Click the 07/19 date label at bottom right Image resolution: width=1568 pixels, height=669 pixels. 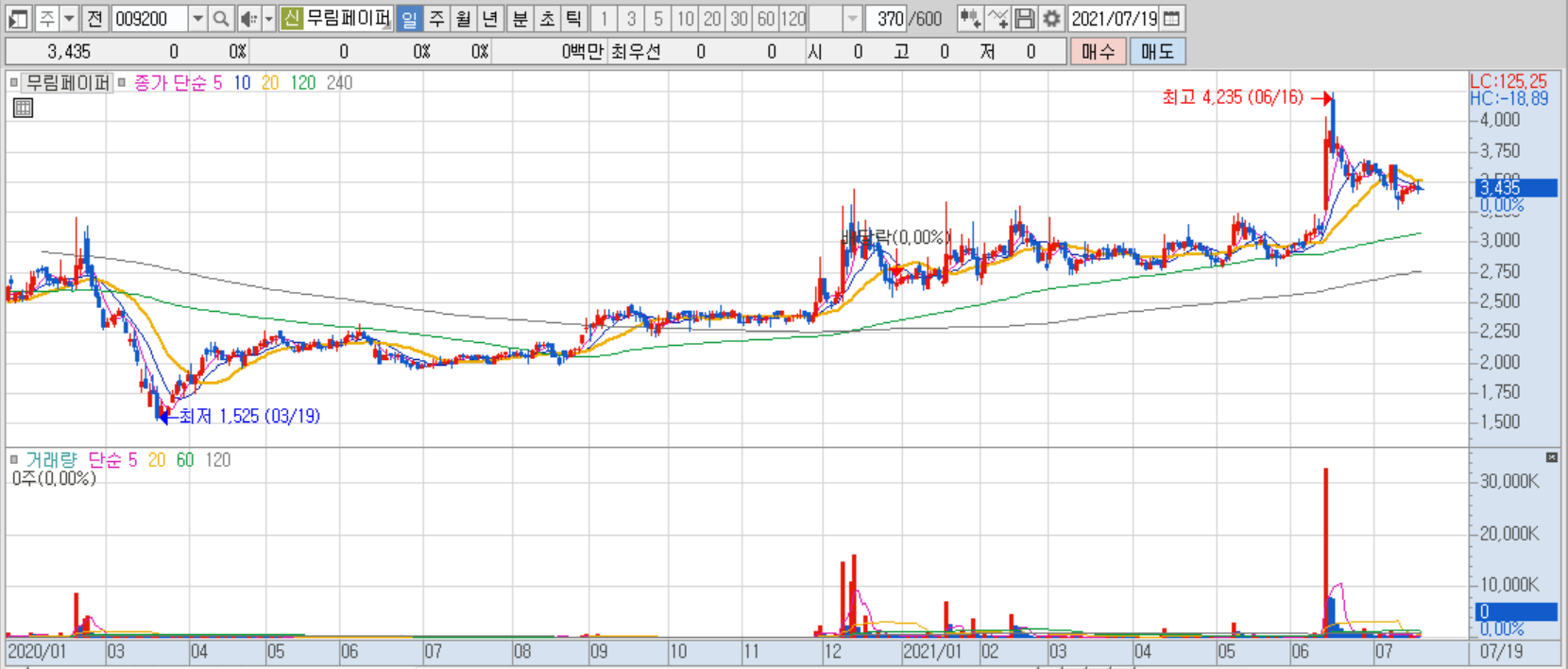click(1501, 651)
